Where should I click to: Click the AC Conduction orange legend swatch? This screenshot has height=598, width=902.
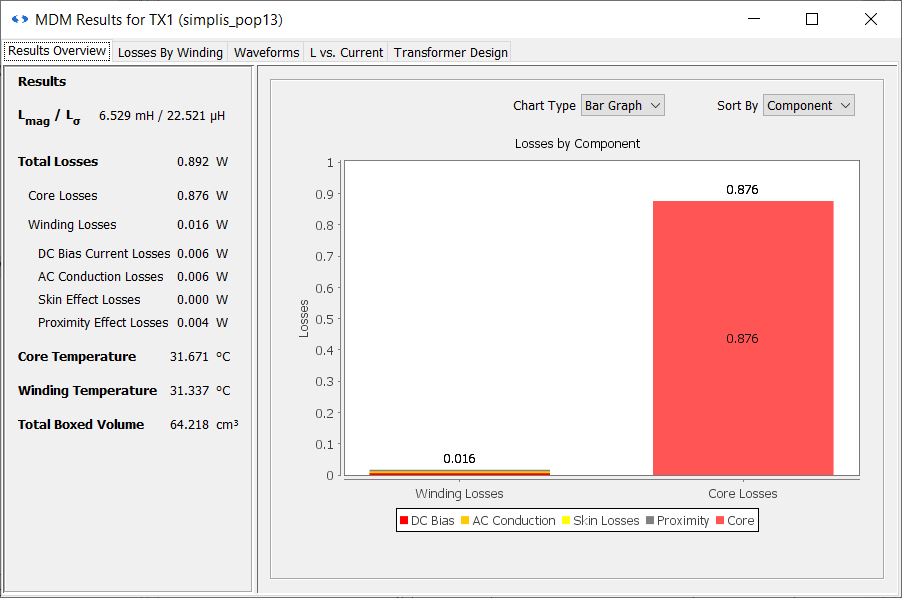(465, 521)
